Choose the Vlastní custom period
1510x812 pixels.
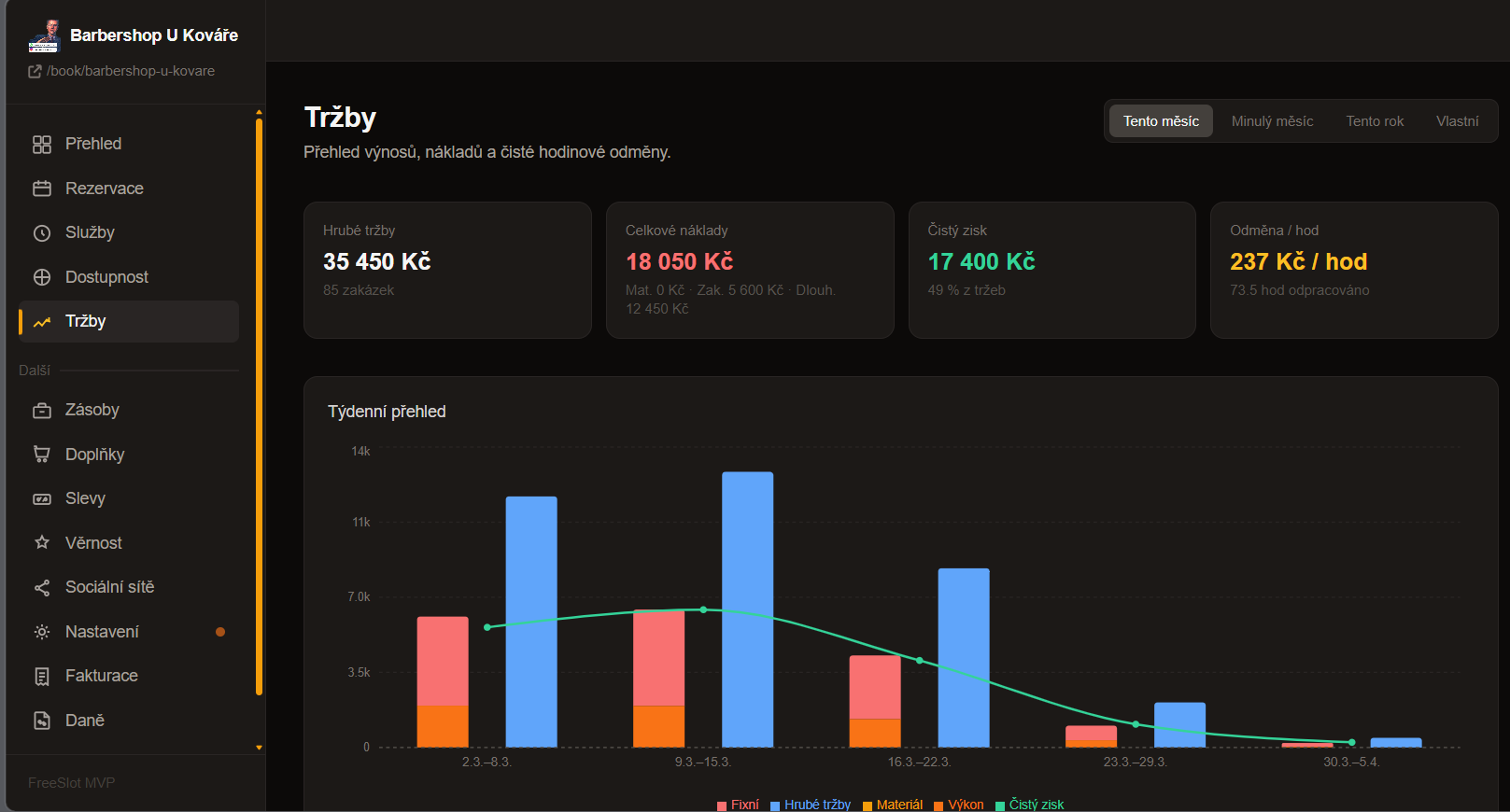coord(1457,121)
